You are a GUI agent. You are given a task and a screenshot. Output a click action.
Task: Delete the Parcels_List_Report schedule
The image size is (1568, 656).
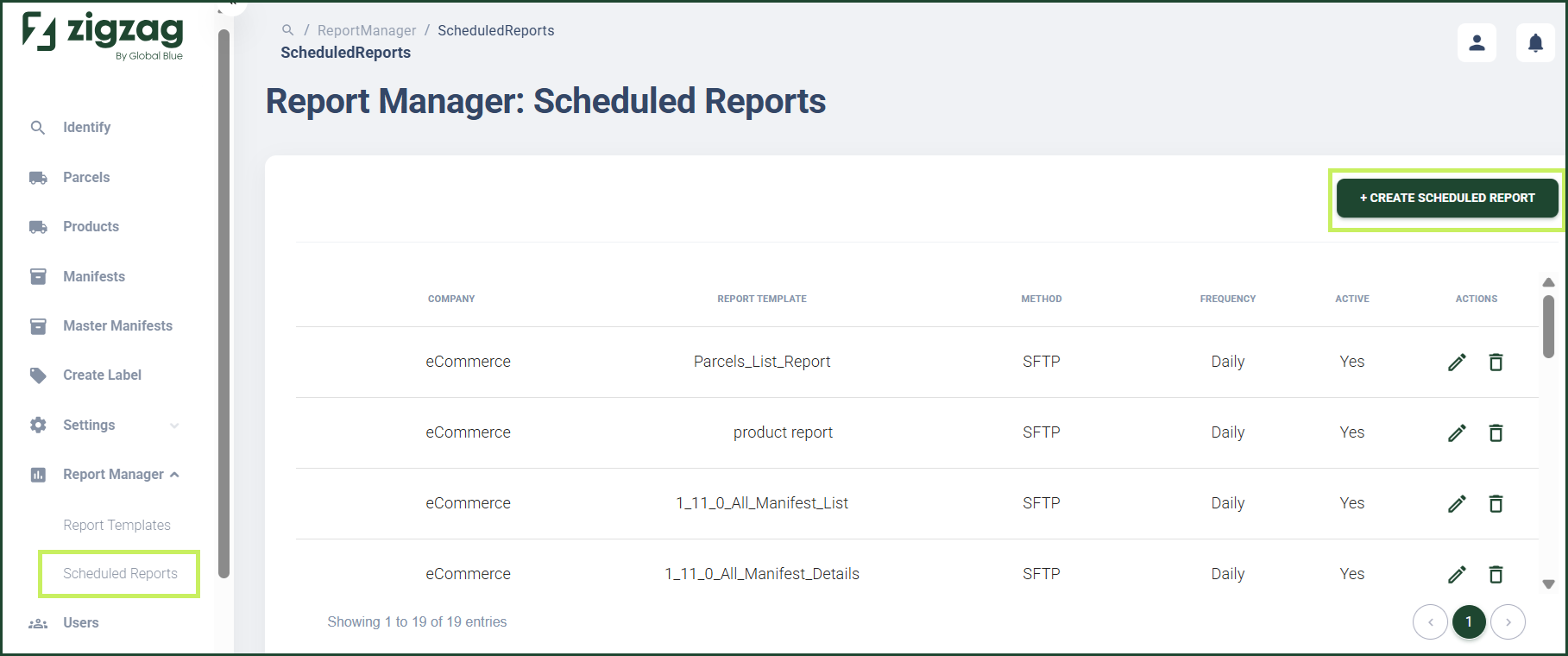pos(1496,363)
